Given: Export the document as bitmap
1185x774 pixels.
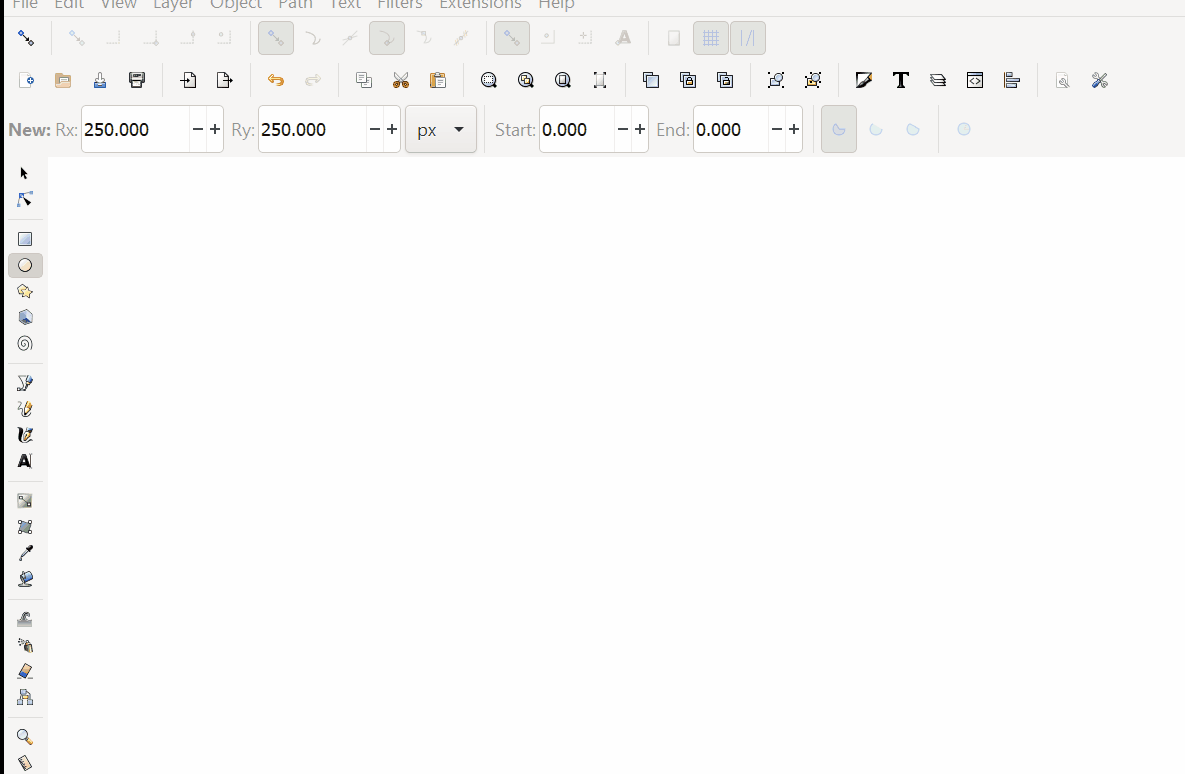Looking at the screenshot, I should tap(225, 80).
